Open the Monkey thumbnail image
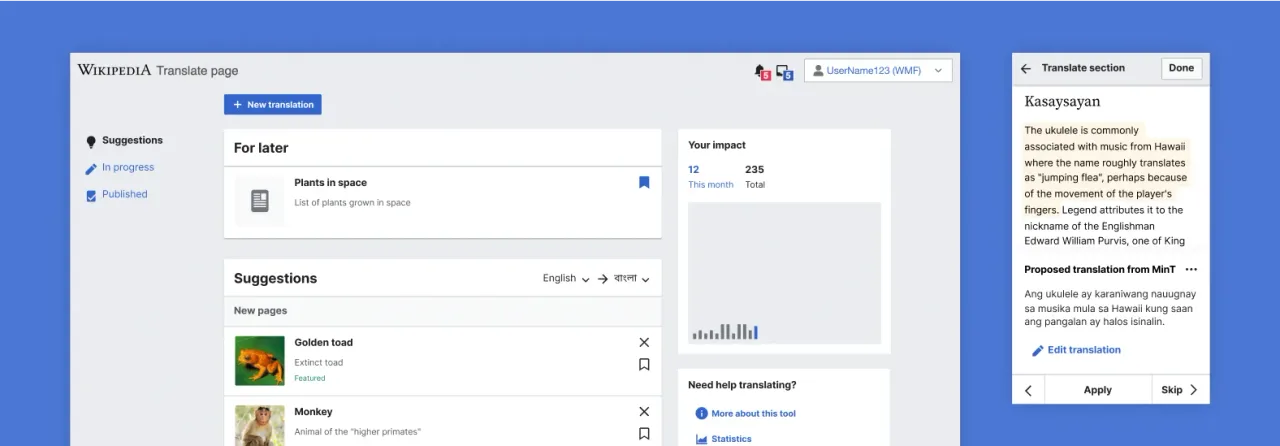 [259, 425]
